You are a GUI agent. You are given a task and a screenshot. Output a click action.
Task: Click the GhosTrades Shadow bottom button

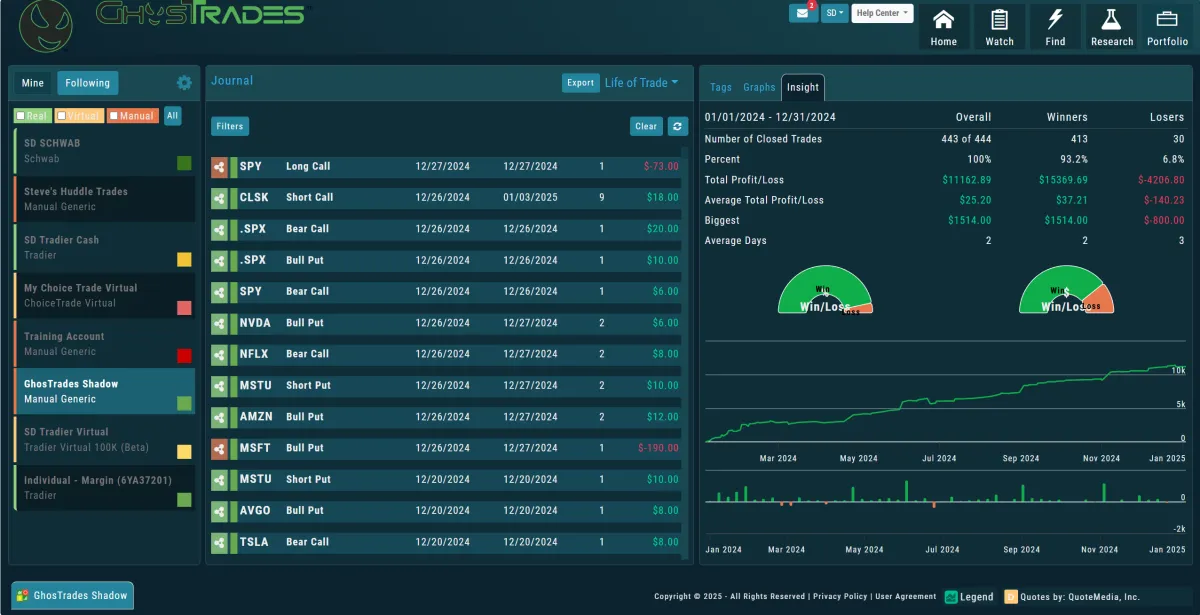pos(72,595)
